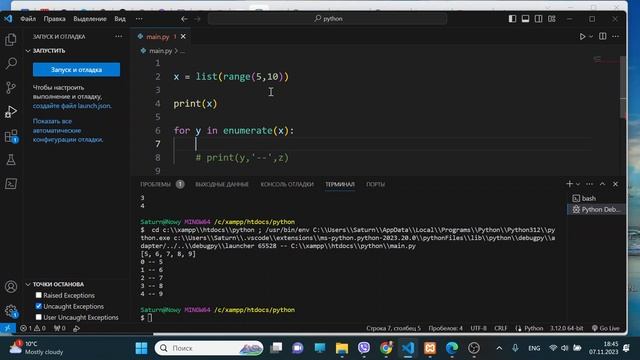Open Run and Debug sidebar more actions
Screen dimensions: 640x360
[118, 36]
